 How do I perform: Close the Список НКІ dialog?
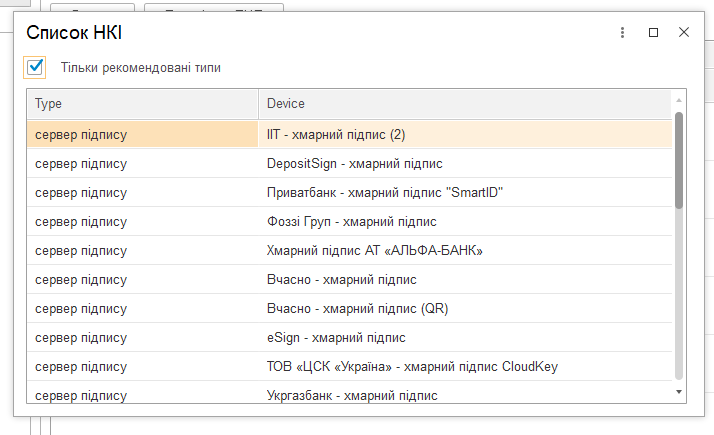click(x=683, y=32)
